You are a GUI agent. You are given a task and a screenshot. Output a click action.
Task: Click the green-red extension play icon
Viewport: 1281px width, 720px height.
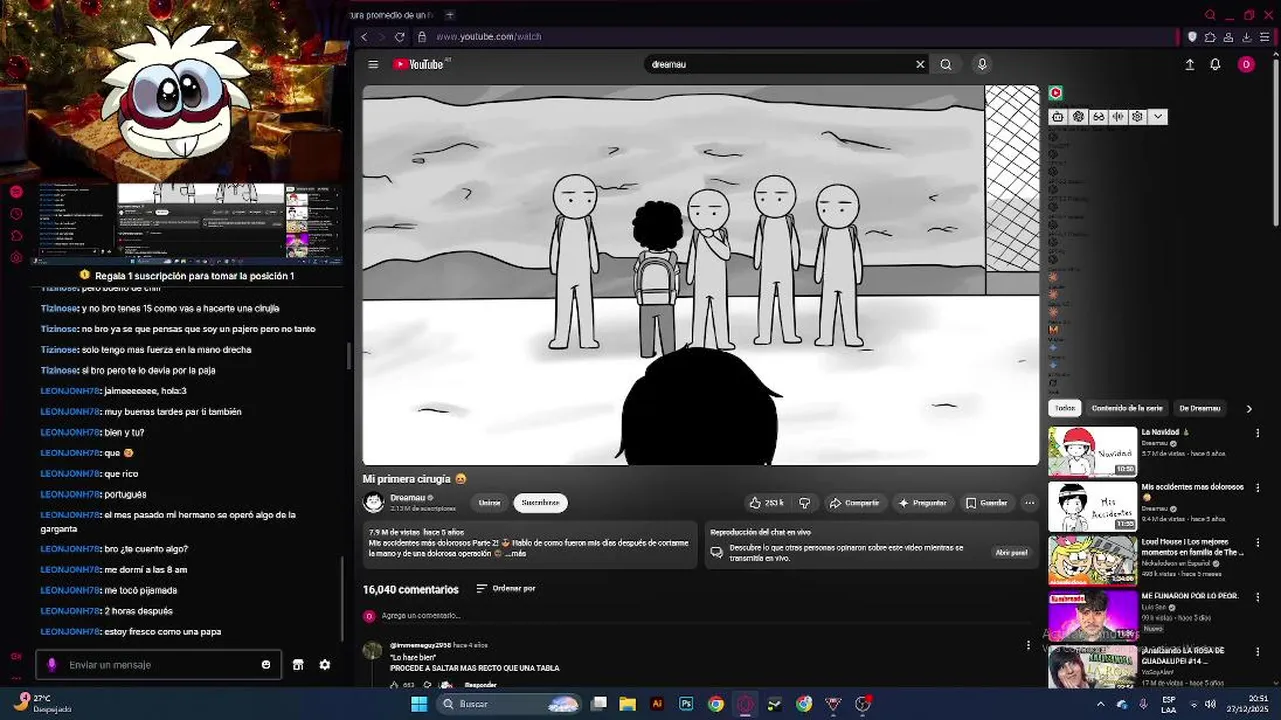click(1055, 93)
